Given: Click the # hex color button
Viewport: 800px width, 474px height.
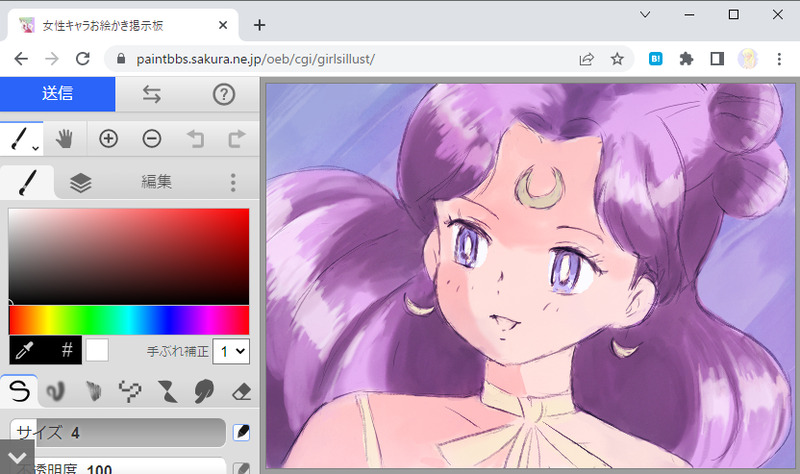Looking at the screenshot, I should pos(67,351).
